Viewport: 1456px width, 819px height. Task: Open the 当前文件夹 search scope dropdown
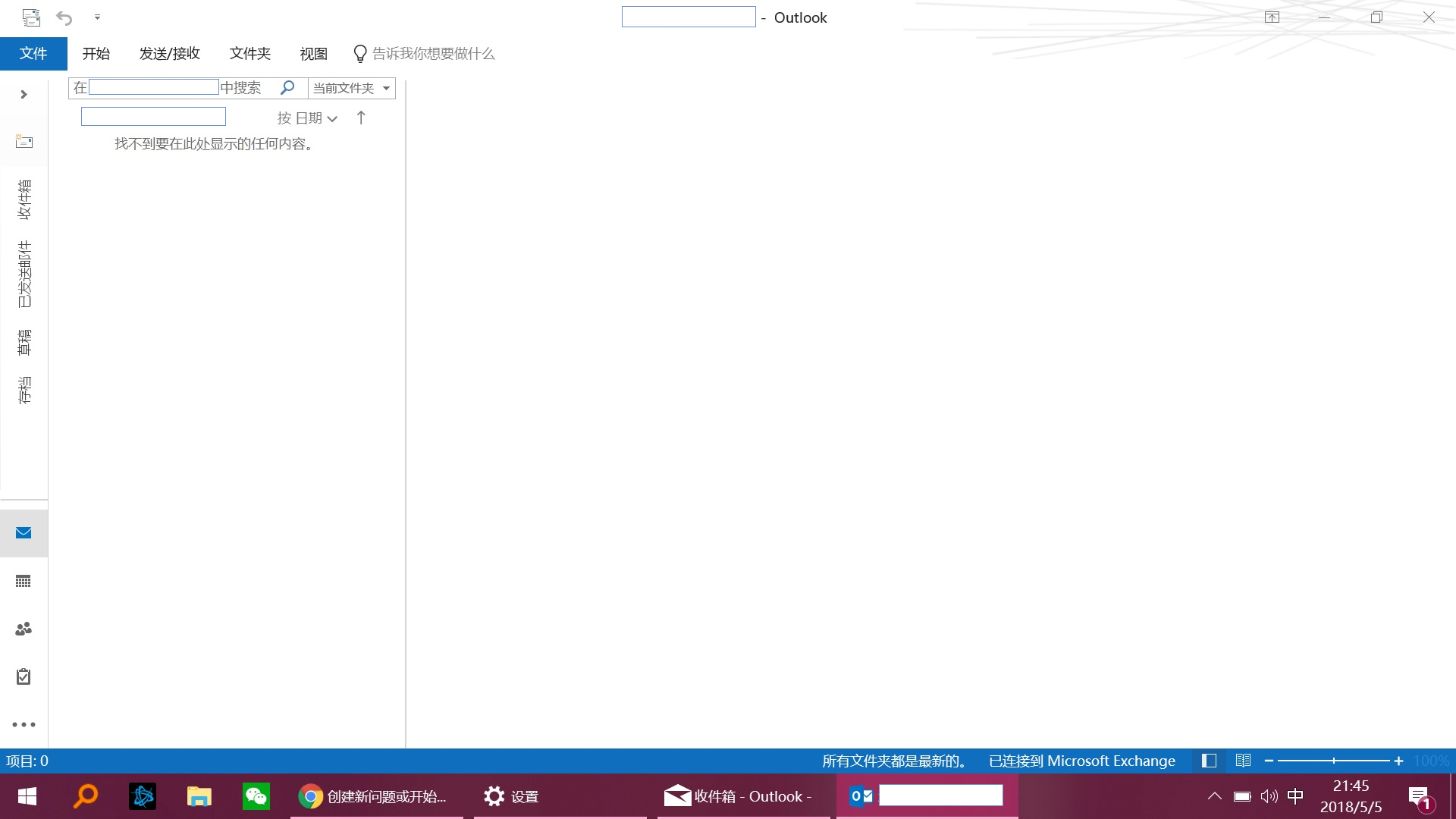[x=351, y=88]
